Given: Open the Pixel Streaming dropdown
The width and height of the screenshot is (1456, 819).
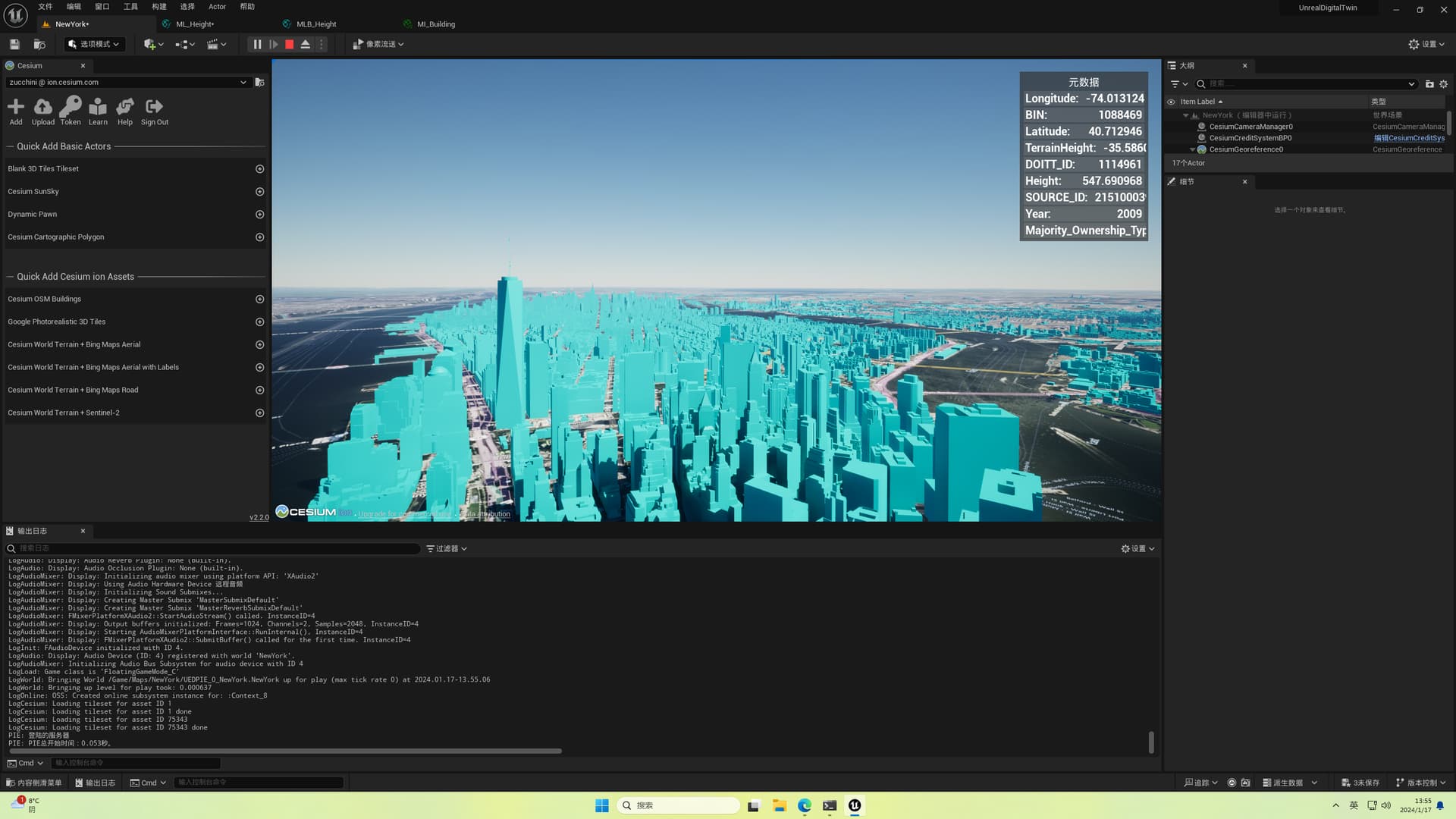Looking at the screenshot, I should pos(378,45).
